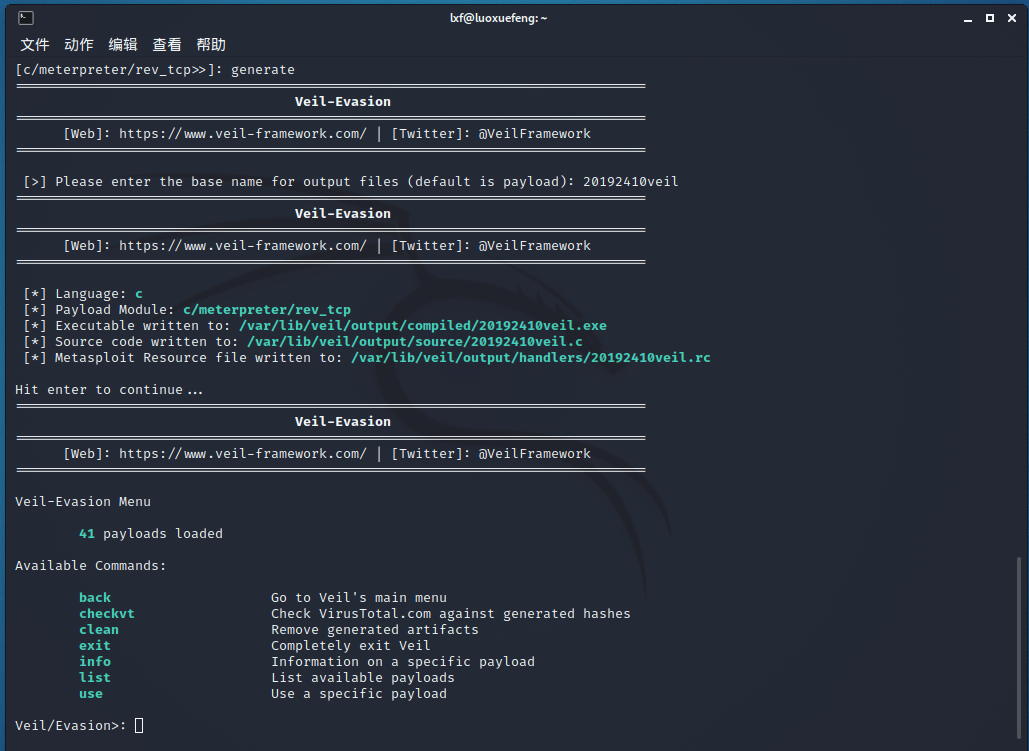
Task: Click the c/meterpreter/rev_tcp payload module text
Action: (267, 309)
